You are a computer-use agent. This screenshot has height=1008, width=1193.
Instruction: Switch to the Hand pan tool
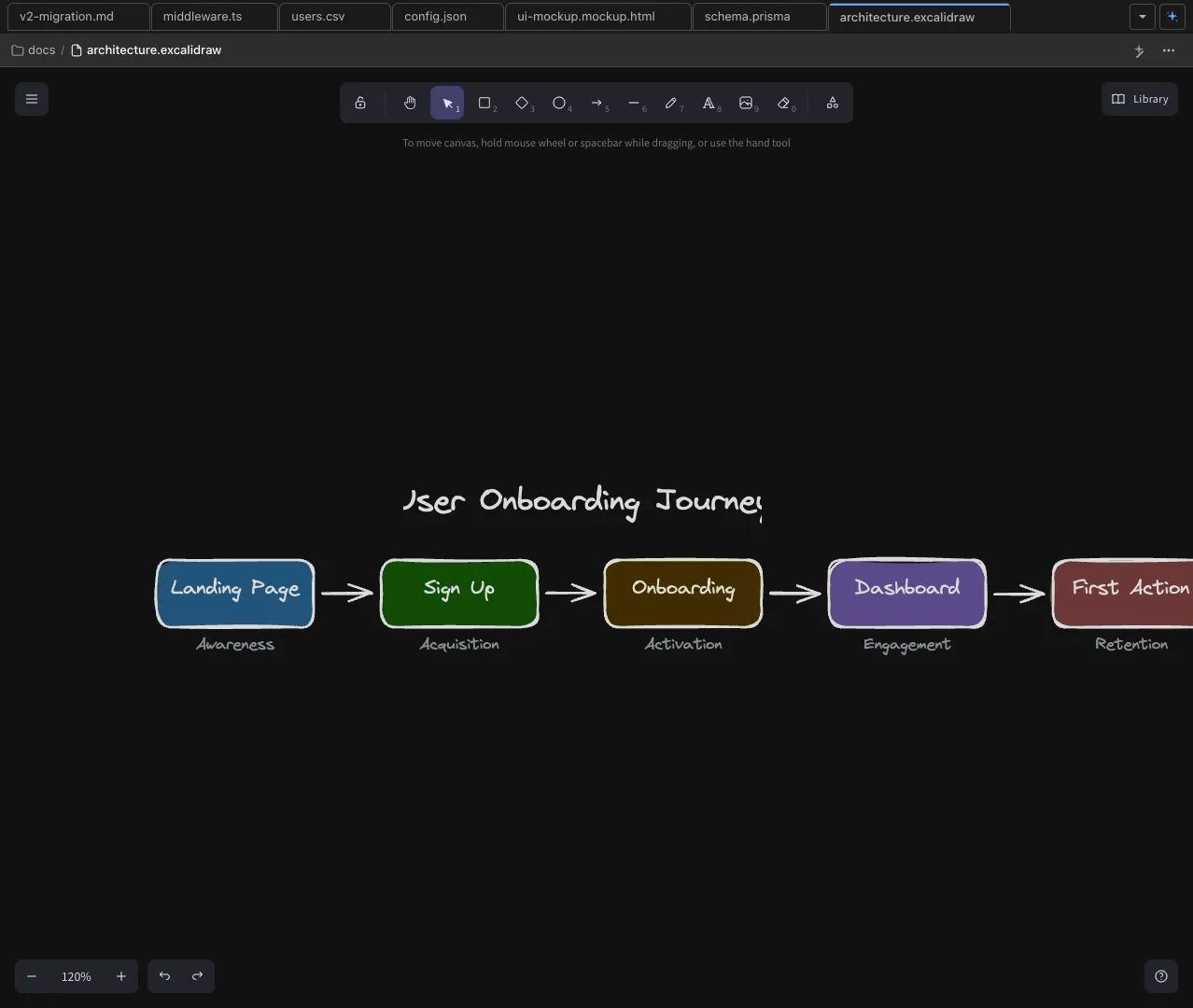click(409, 103)
